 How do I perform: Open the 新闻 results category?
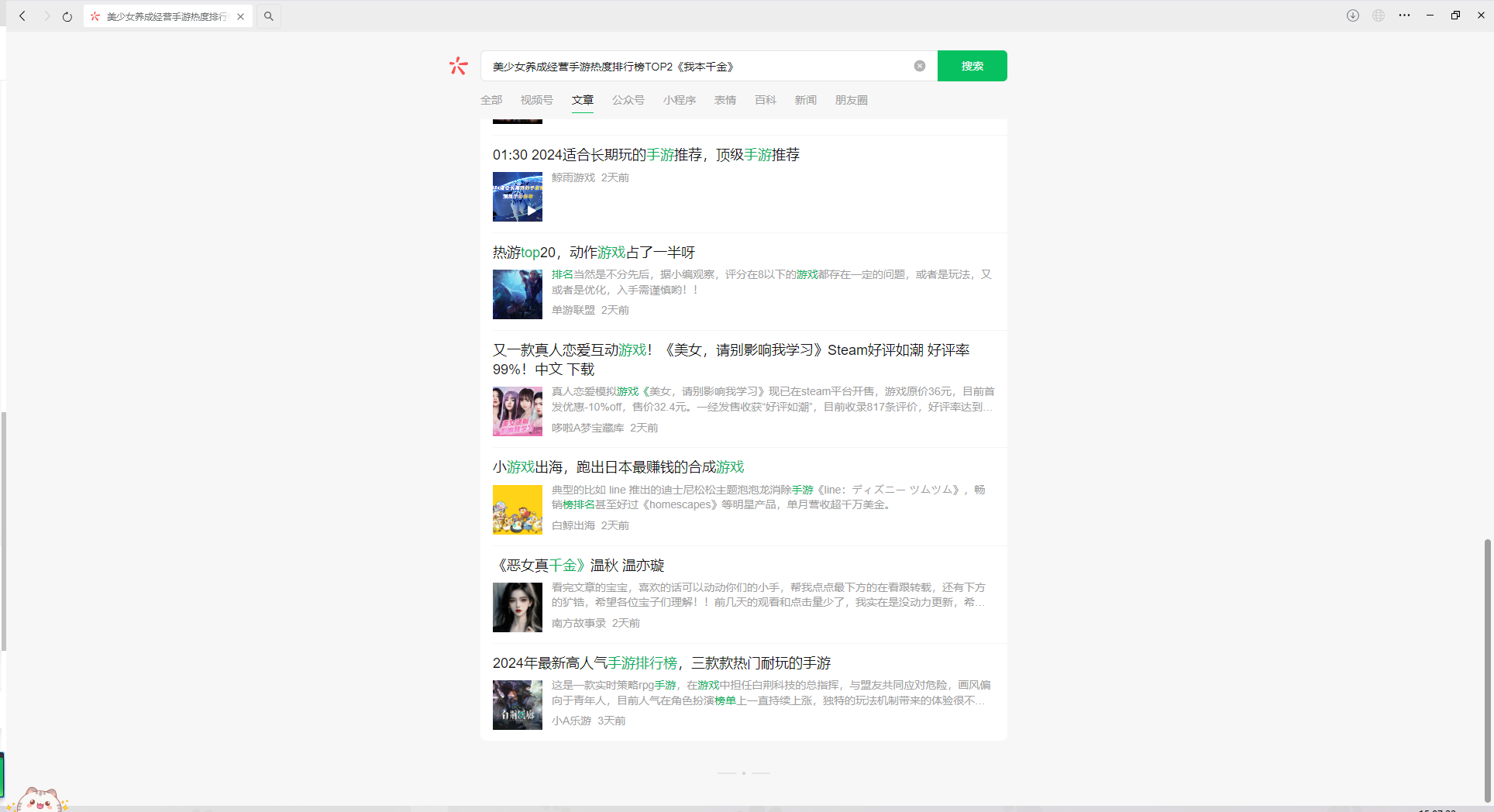click(805, 100)
